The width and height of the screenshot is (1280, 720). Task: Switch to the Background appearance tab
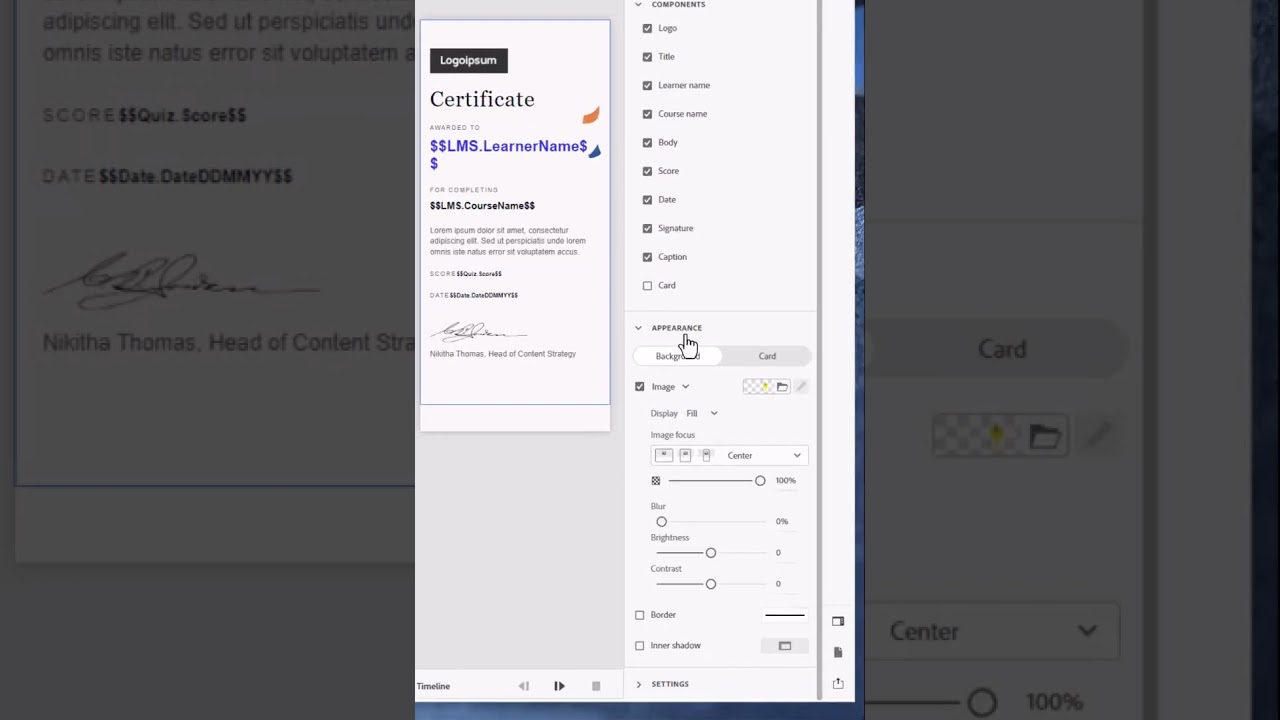678,356
